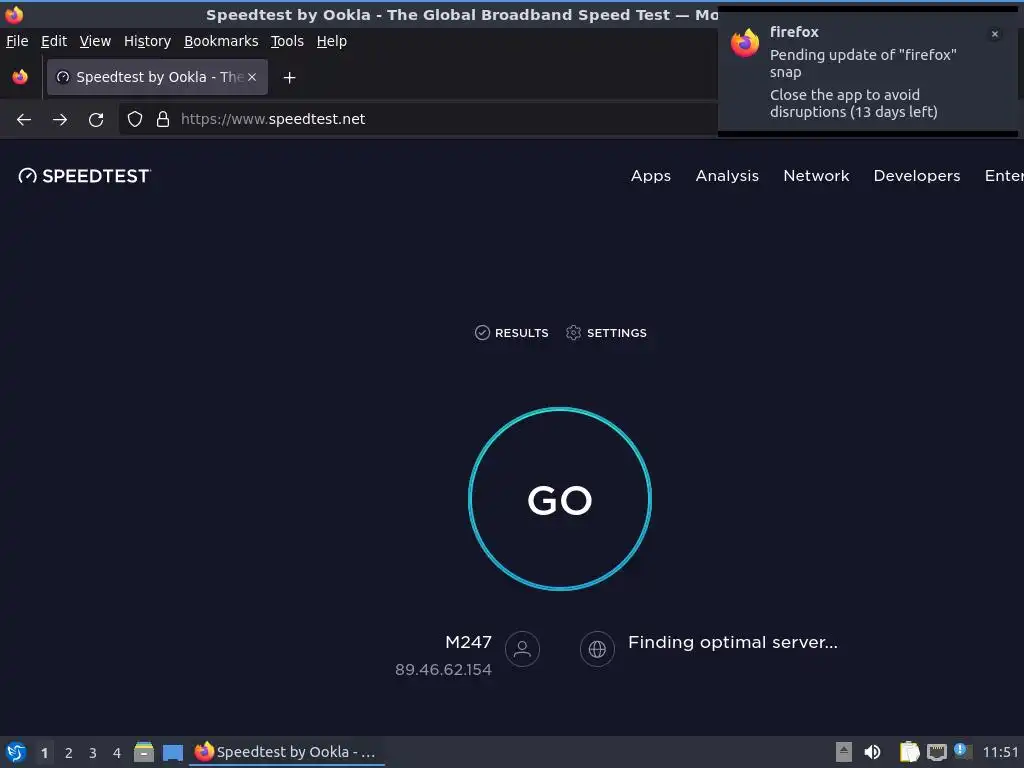Open the View menu
Image resolution: width=1024 pixels, height=768 pixels.
click(x=95, y=41)
